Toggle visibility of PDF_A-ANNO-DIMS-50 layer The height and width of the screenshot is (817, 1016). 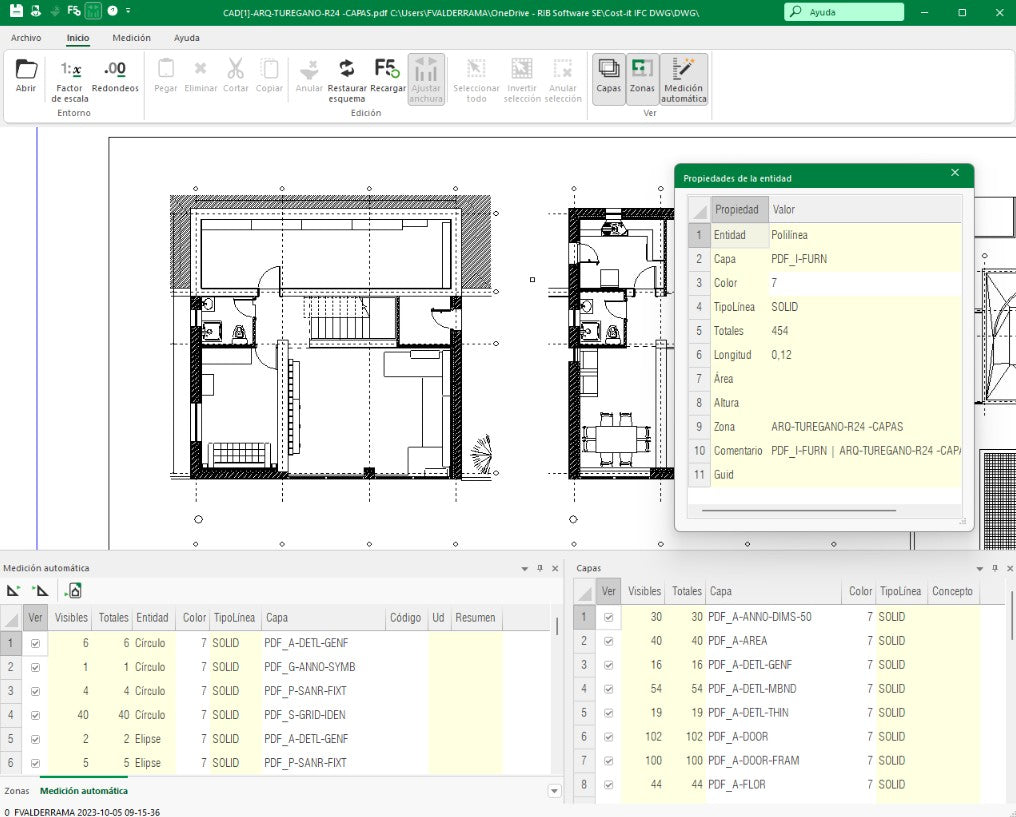point(608,617)
